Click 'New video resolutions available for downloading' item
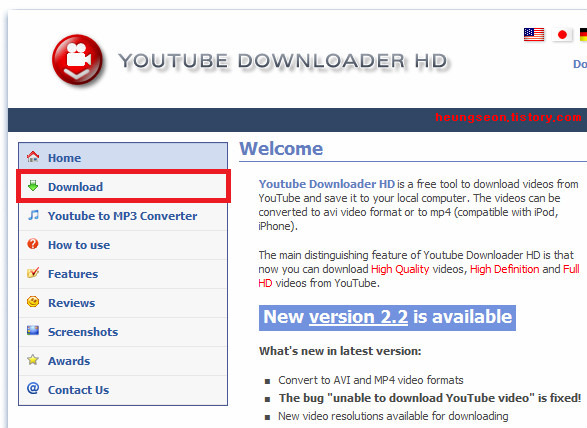This screenshot has height=428, width=587. [393, 416]
